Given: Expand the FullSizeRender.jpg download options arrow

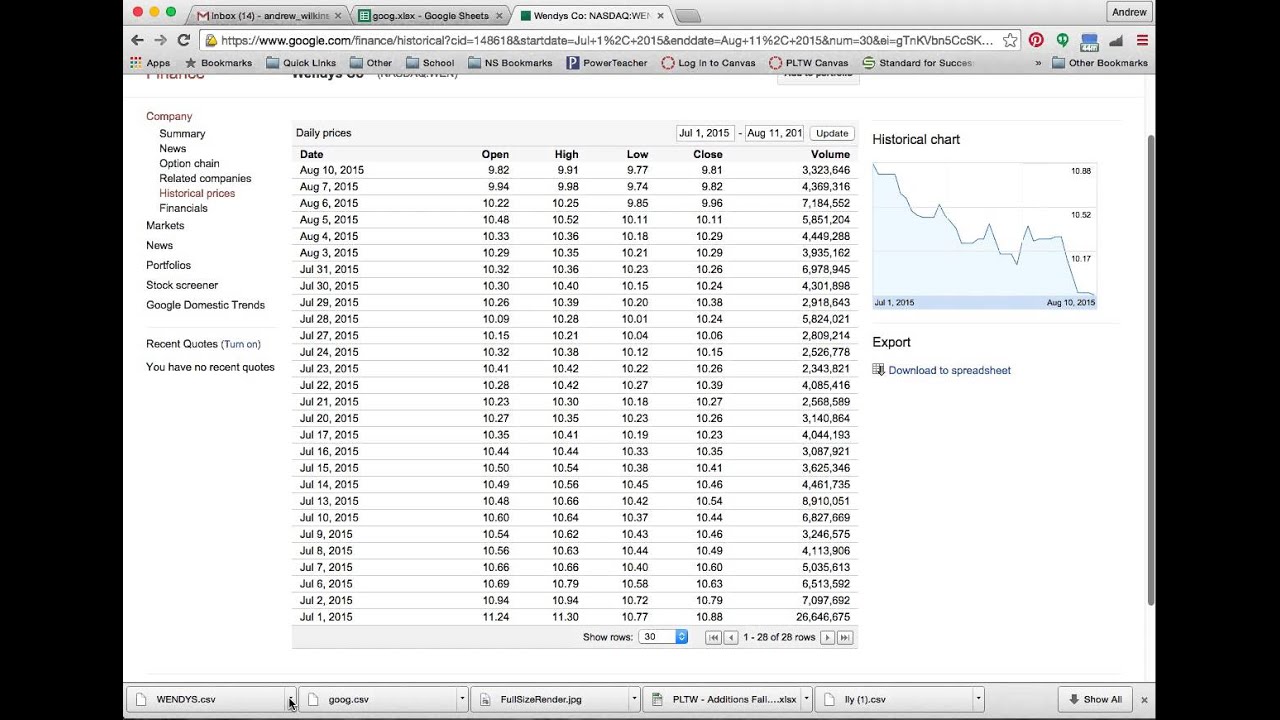Looking at the screenshot, I should tap(634, 699).
